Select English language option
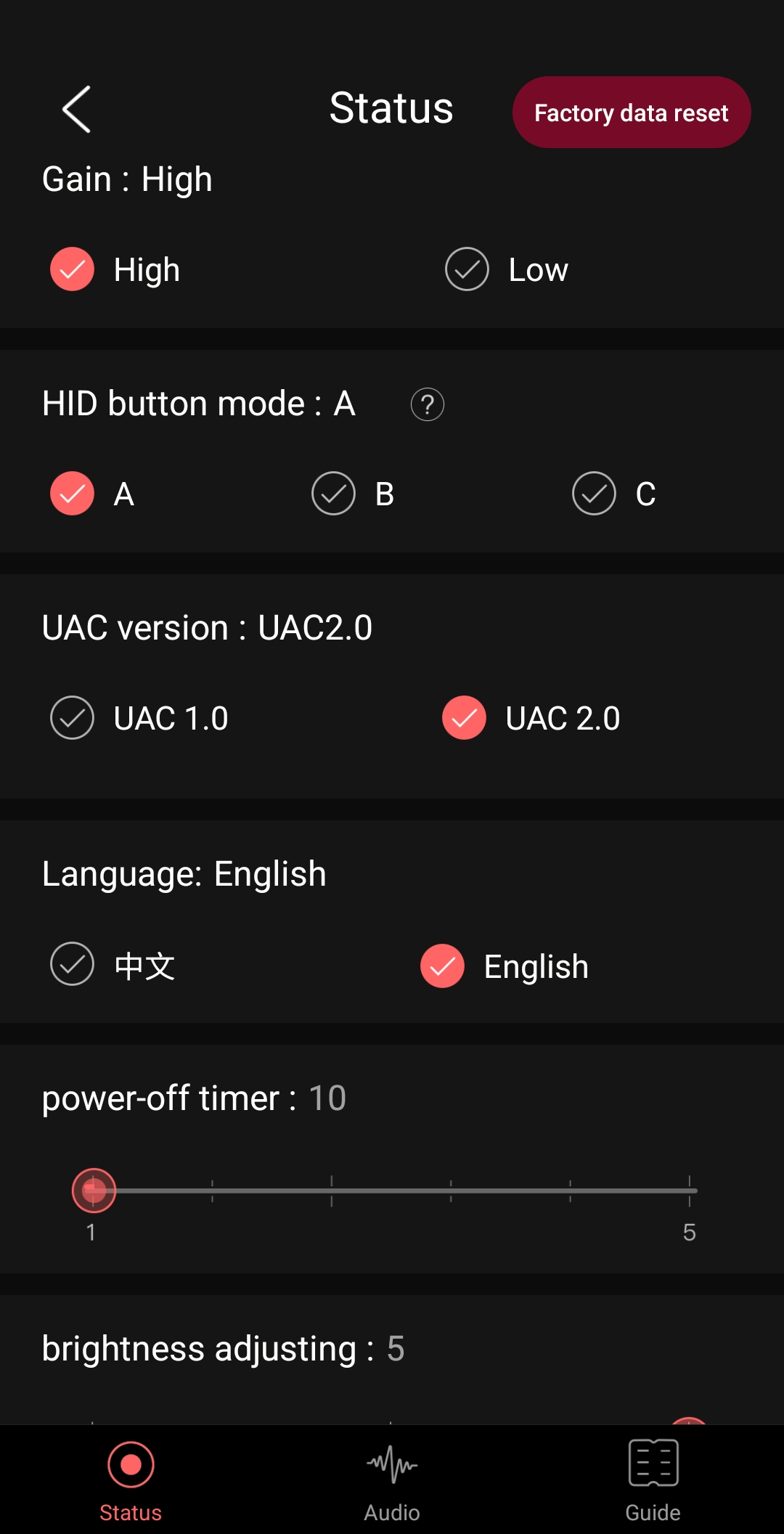Viewport: 784px width, 1534px height. click(442, 966)
